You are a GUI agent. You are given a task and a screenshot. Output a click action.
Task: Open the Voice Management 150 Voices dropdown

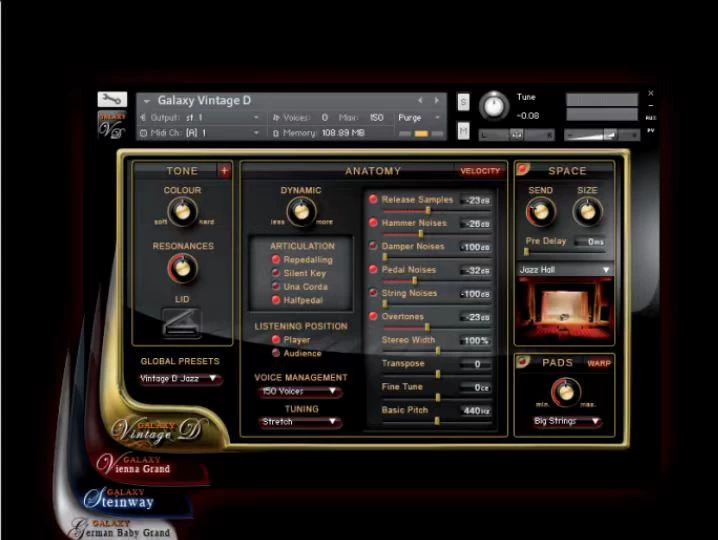click(x=299, y=392)
